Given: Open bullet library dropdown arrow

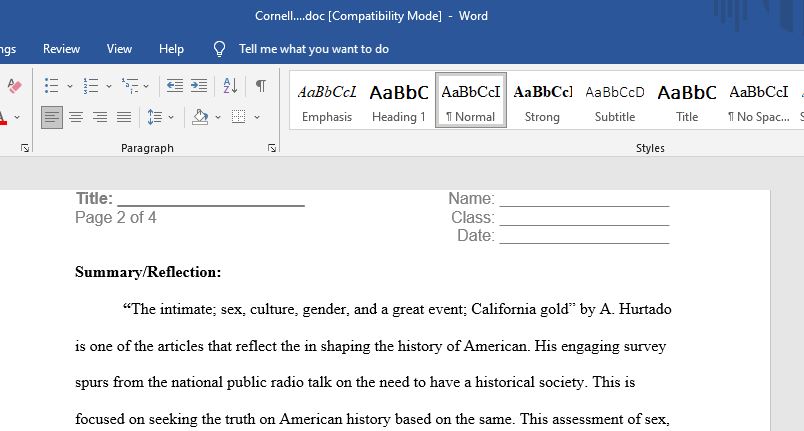Looking at the screenshot, I should click(70, 86).
